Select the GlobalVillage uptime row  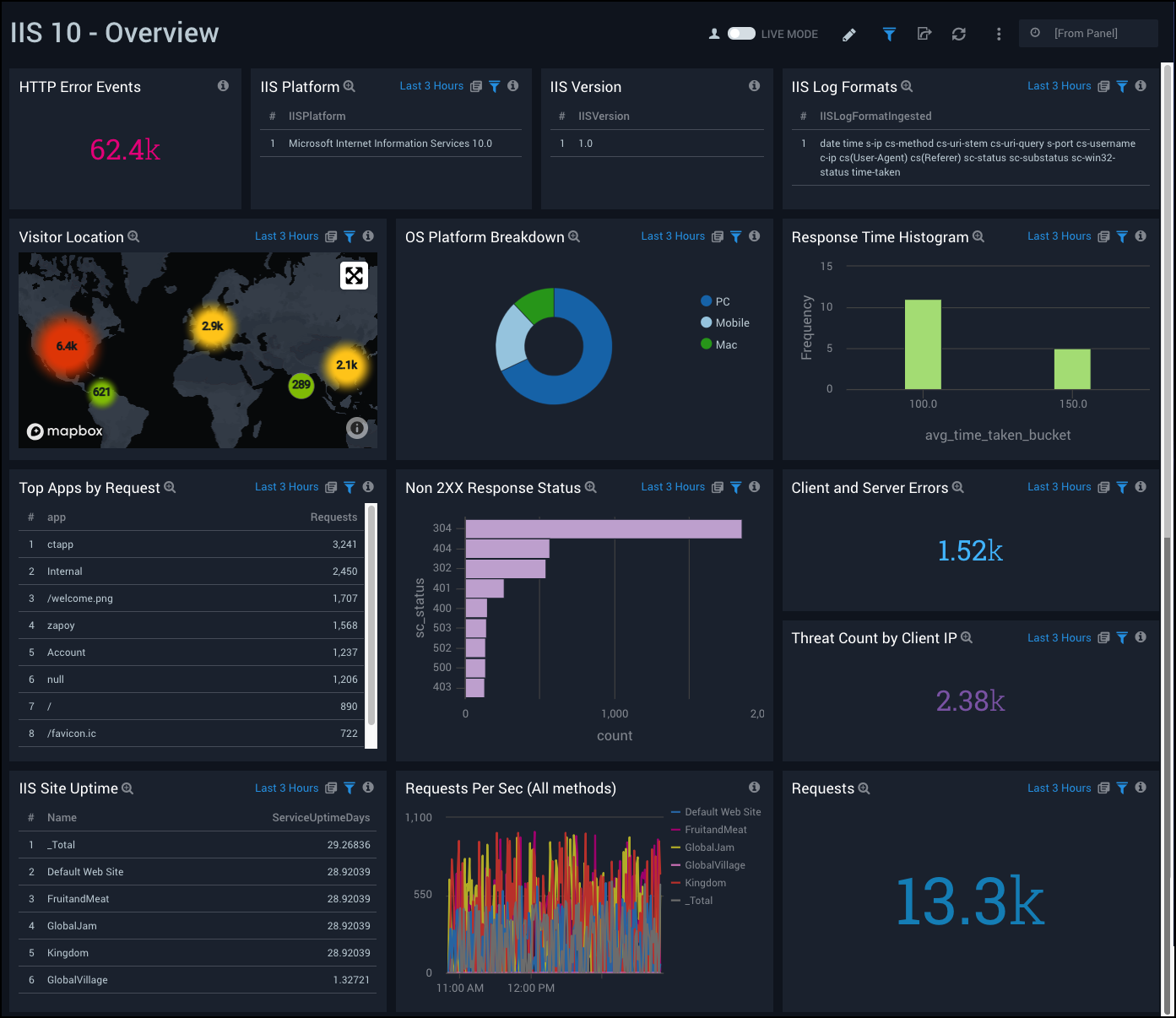tap(198, 980)
